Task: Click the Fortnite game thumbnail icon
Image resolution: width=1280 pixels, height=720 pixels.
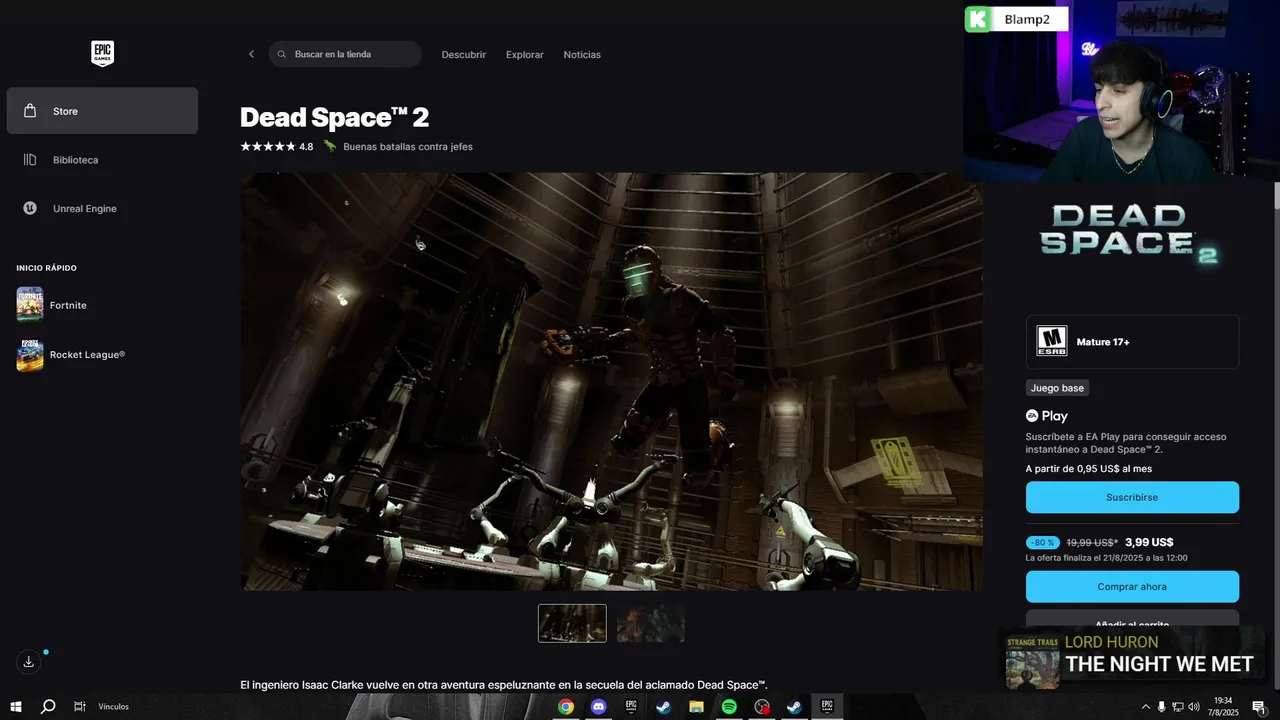Action: [x=30, y=305]
